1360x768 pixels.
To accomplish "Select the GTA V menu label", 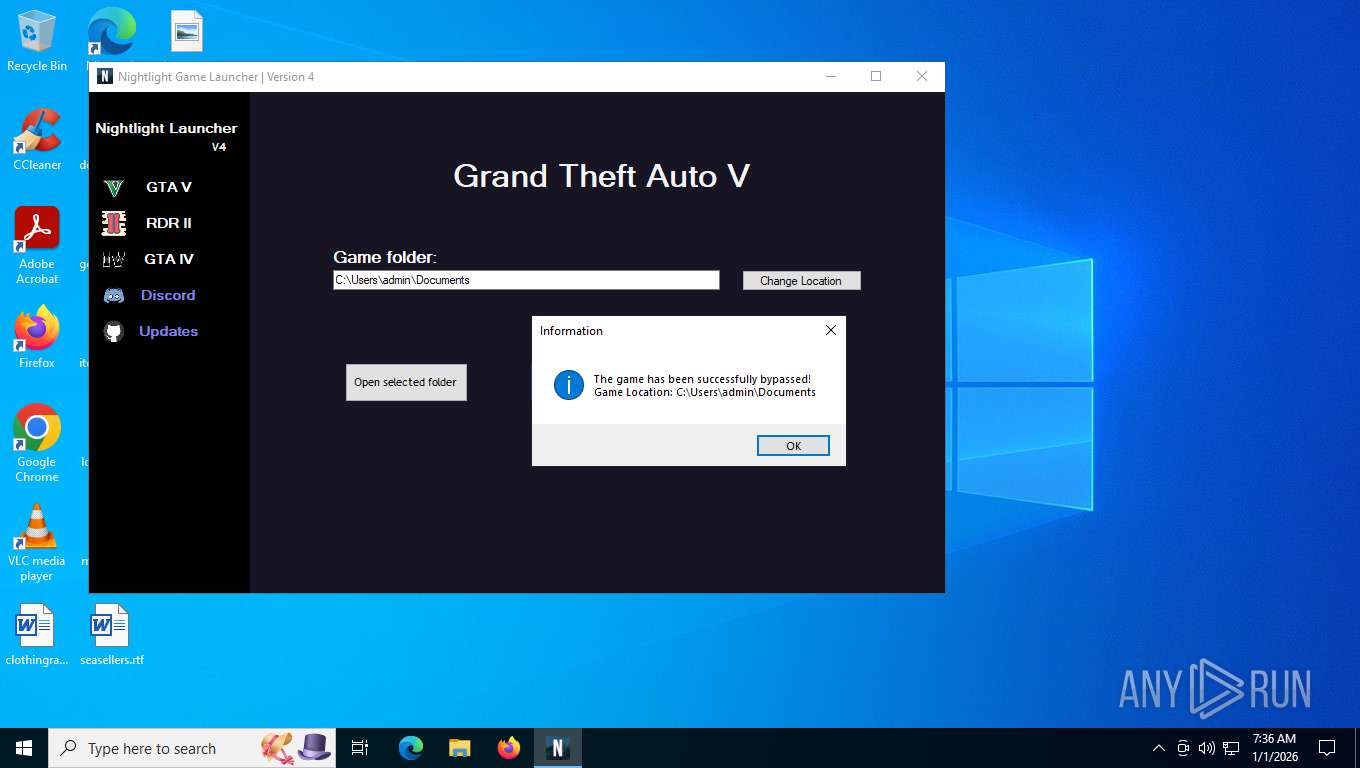I will [x=169, y=187].
